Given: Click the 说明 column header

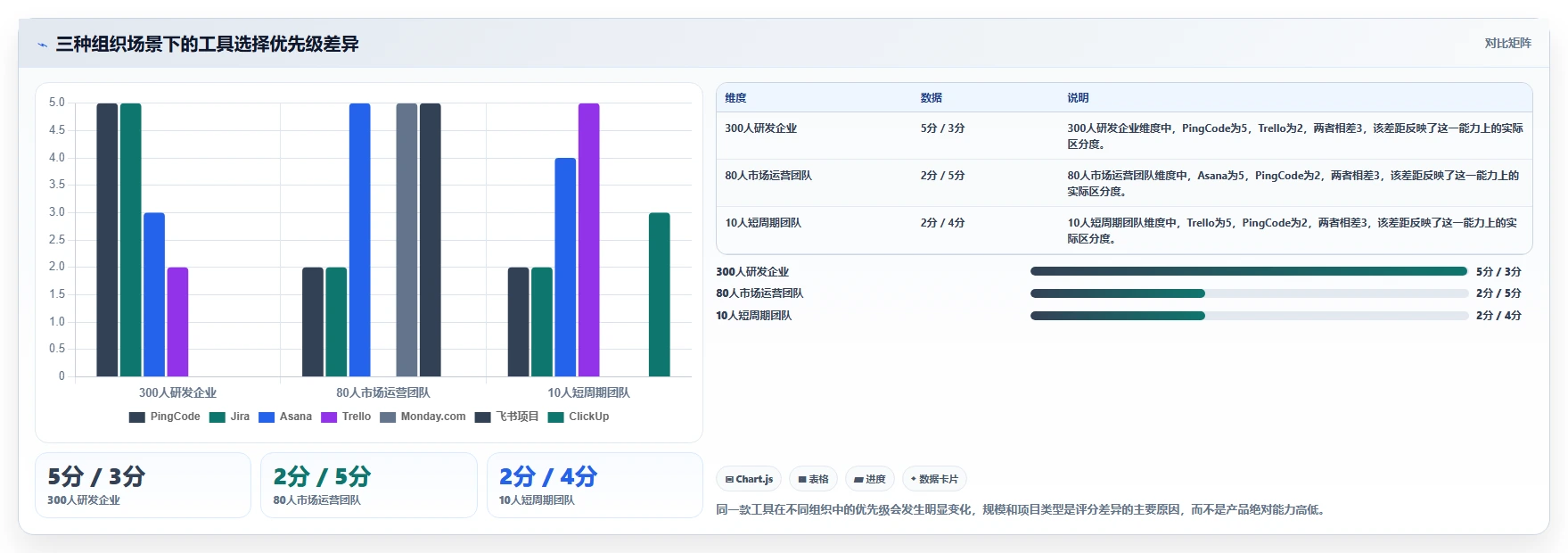Looking at the screenshot, I should click(x=1078, y=98).
